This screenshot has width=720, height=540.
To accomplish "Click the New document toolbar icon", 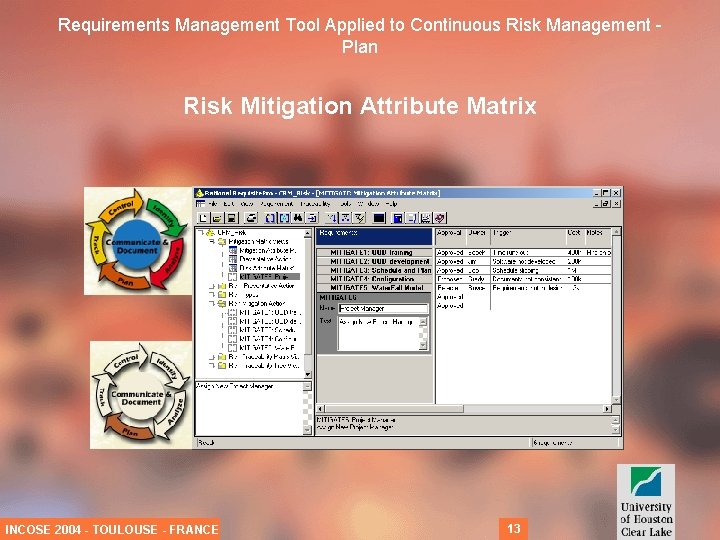I will tap(203, 218).
